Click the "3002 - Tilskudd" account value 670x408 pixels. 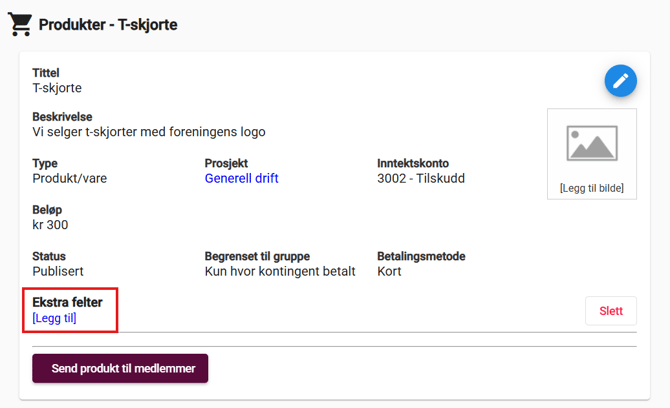(421, 179)
